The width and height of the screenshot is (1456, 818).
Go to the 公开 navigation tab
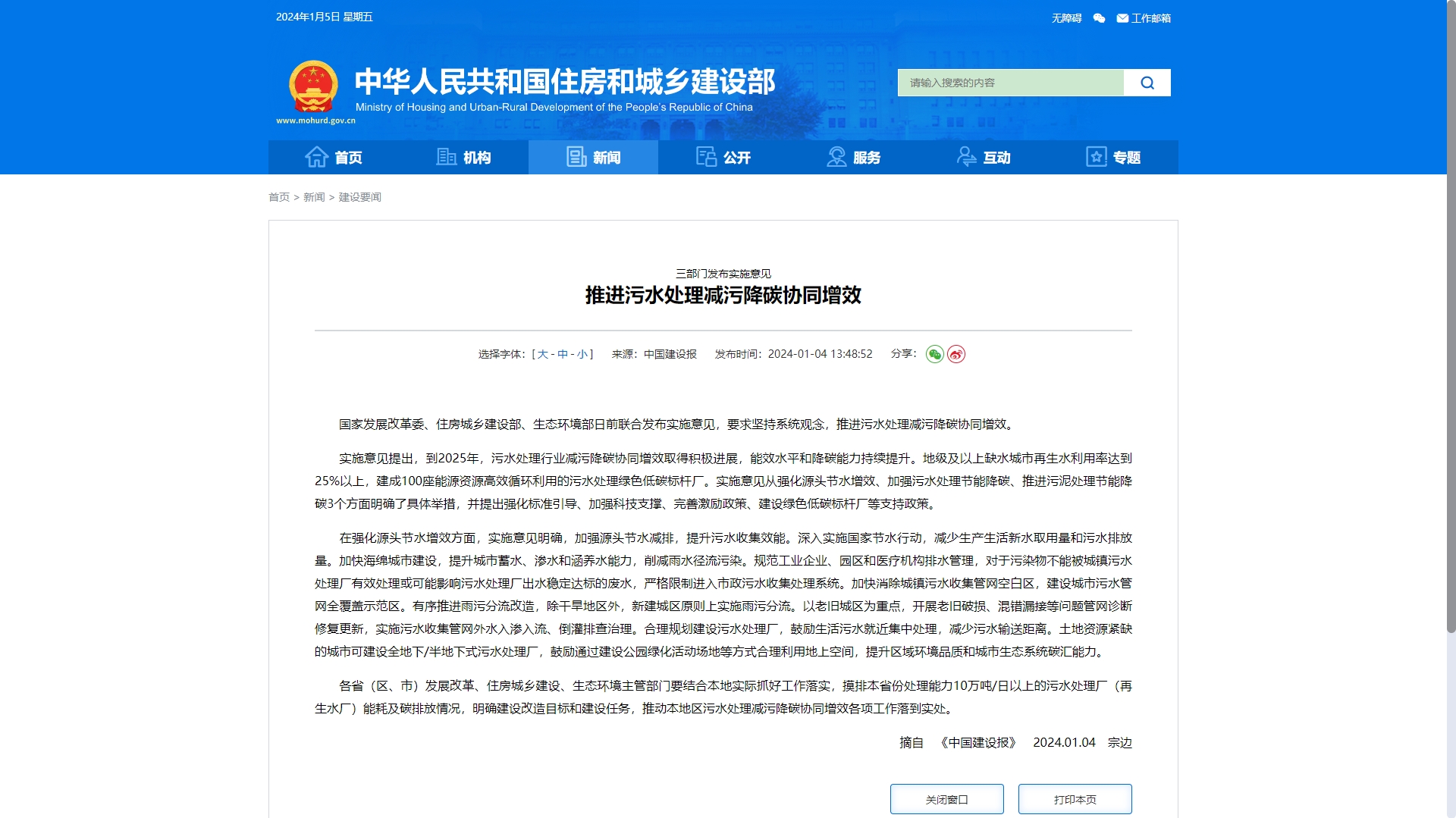(723, 157)
